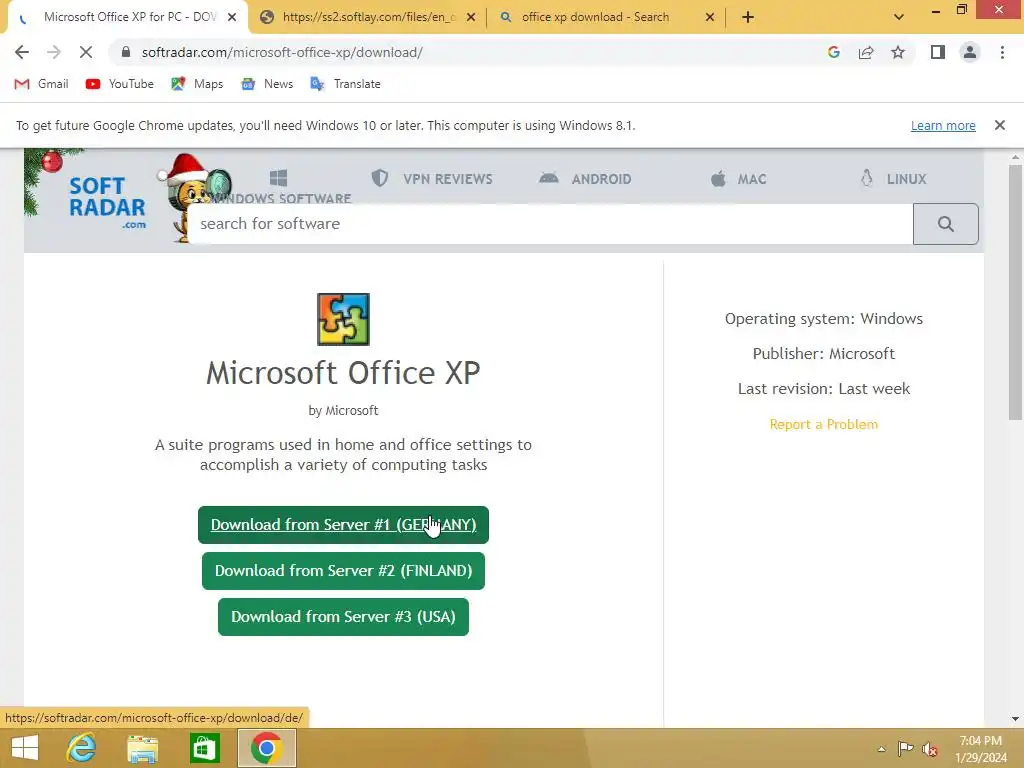Open the Chrome profile icon
1024x768 pixels.
click(970, 52)
